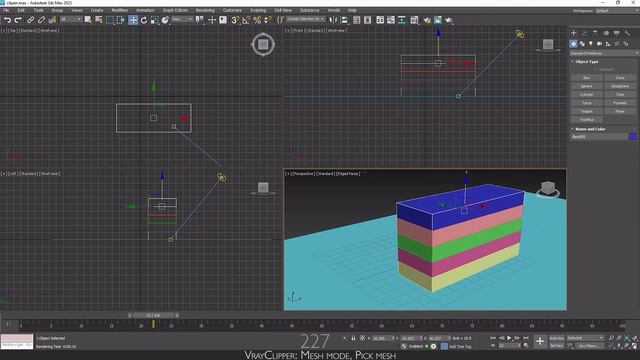Toggle the Percent Snap button

(x=257, y=20)
